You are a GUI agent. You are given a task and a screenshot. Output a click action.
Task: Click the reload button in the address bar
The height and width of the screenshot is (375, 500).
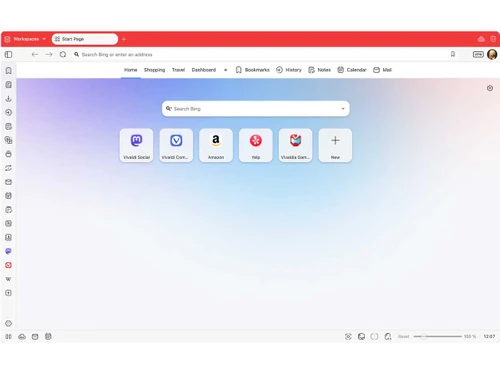[x=63, y=54]
